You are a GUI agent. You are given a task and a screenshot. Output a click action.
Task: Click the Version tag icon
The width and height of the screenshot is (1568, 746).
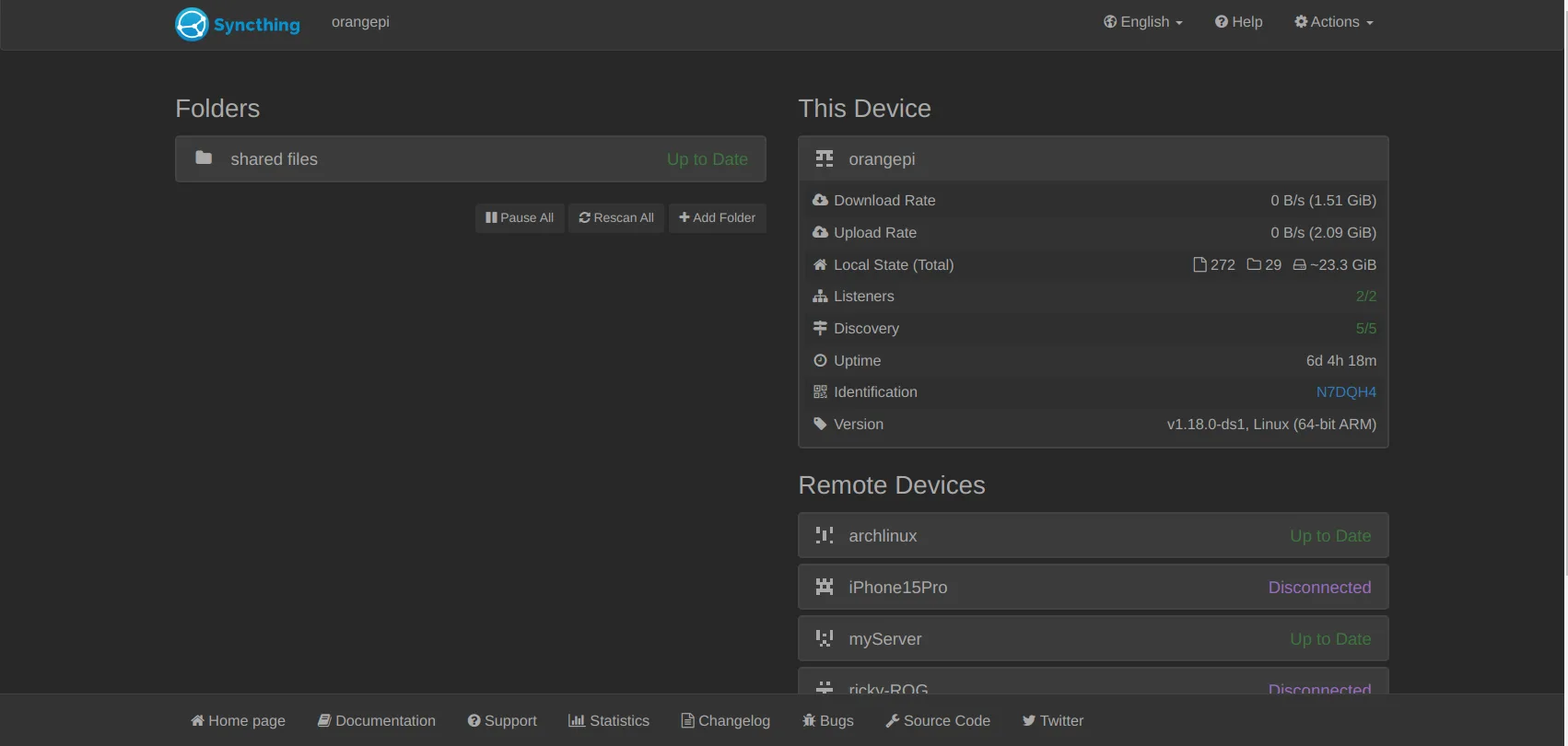coord(820,424)
